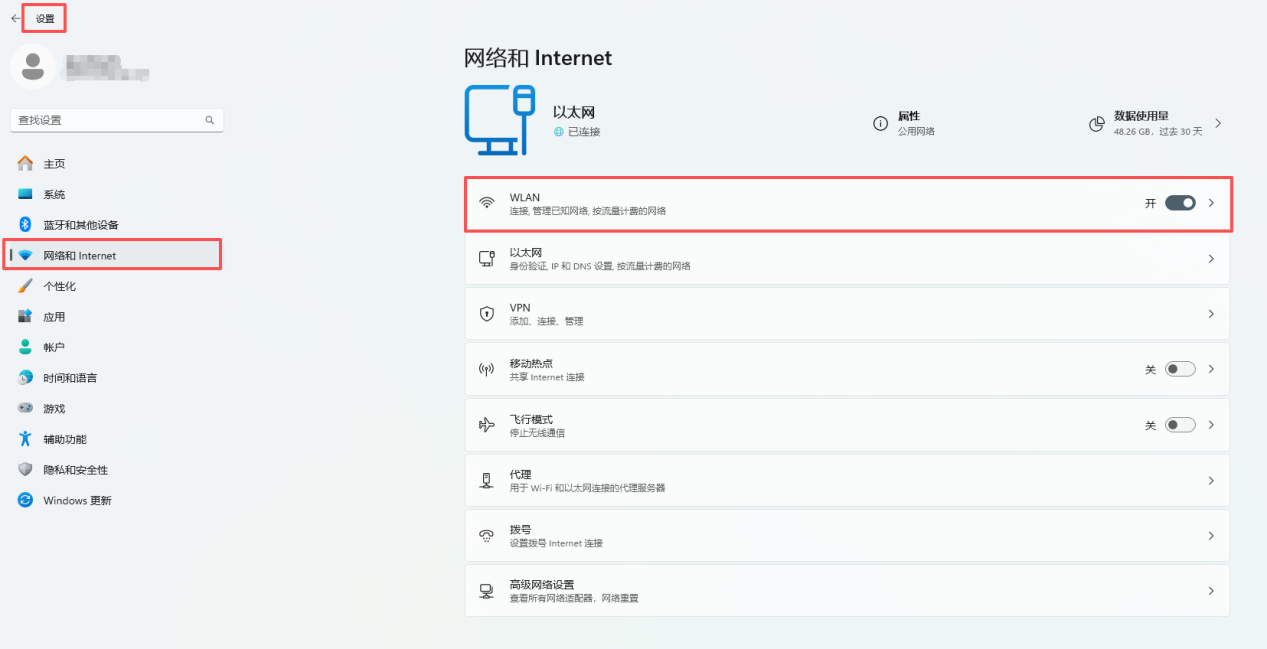Expand 高级网络设置 chevron
Screen dimensions: 1267x649
[1211, 591]
